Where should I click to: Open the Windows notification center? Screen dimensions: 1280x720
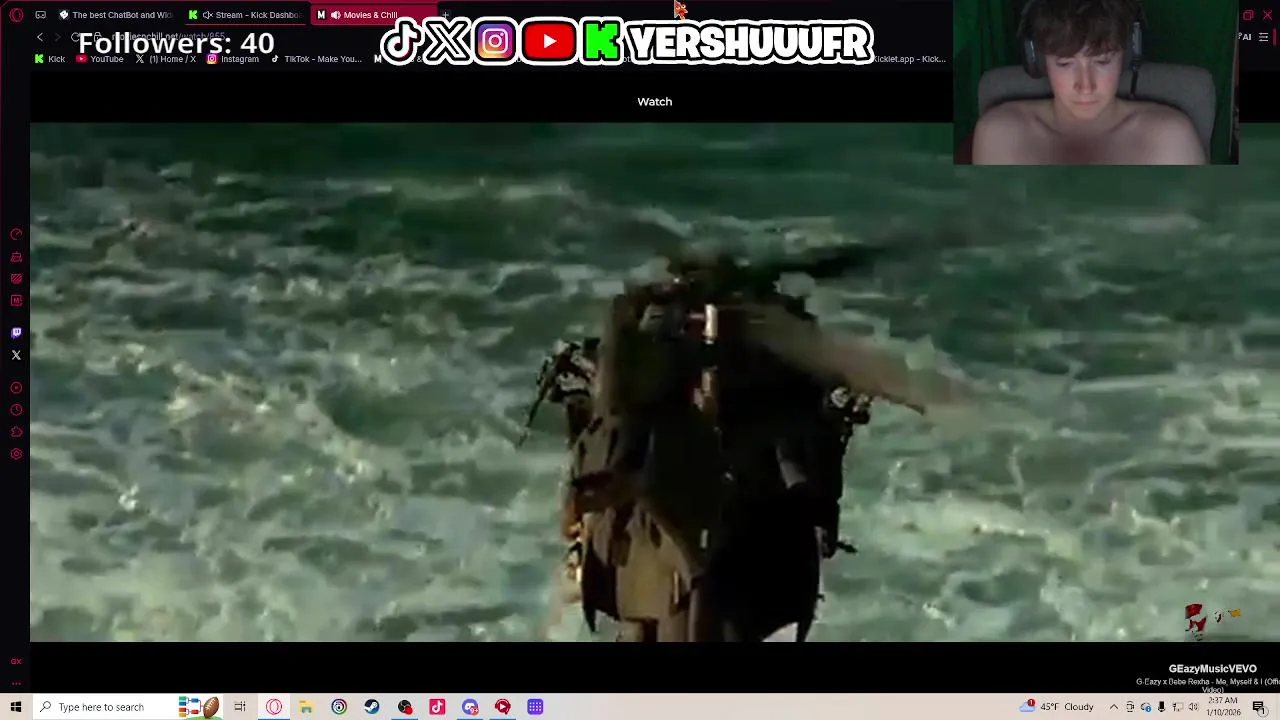pyautogui.click(x=1259, y=707)
